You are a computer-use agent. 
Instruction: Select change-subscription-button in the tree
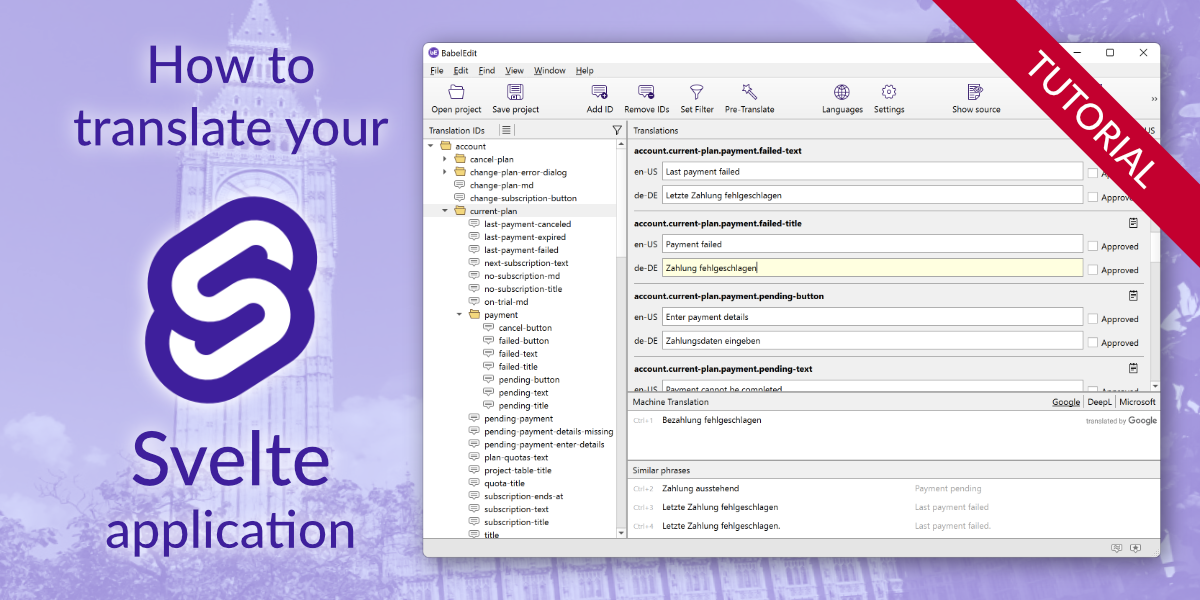pos(523,198)
